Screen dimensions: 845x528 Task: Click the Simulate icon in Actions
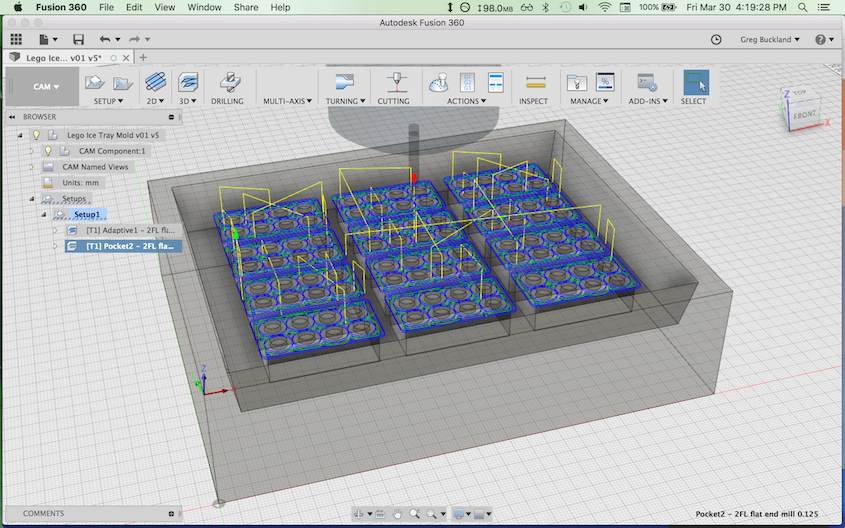(x=439, y=82)
